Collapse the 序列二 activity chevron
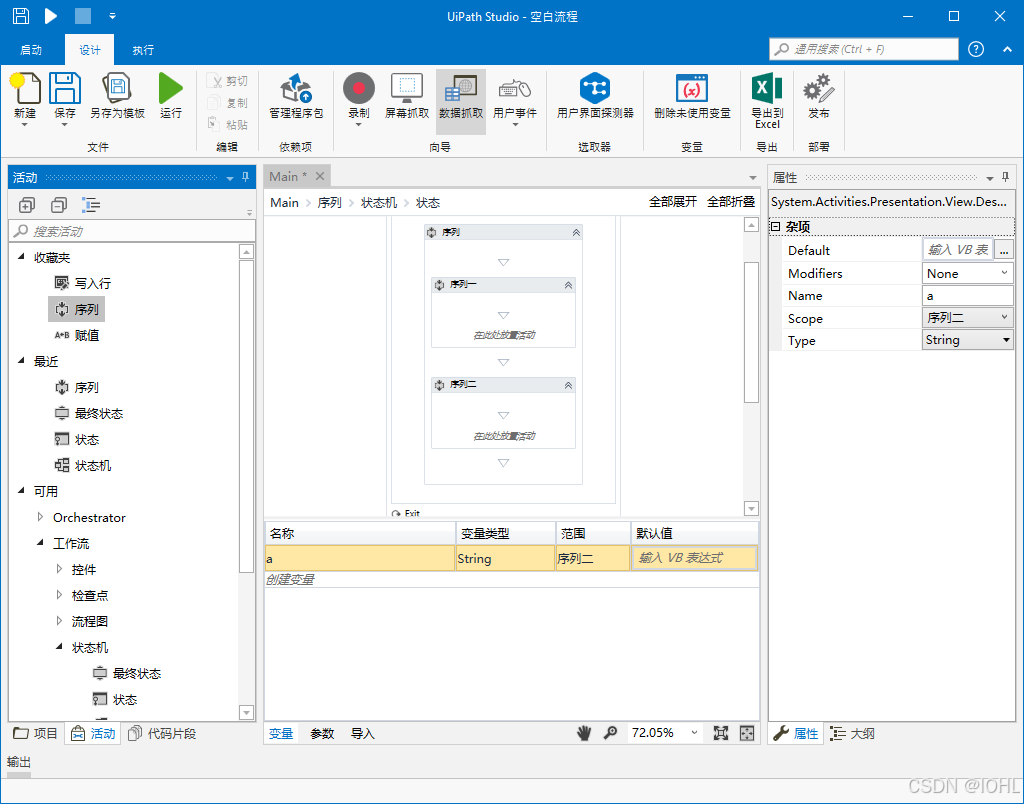 pyautogui.click(x=568, y=385)
